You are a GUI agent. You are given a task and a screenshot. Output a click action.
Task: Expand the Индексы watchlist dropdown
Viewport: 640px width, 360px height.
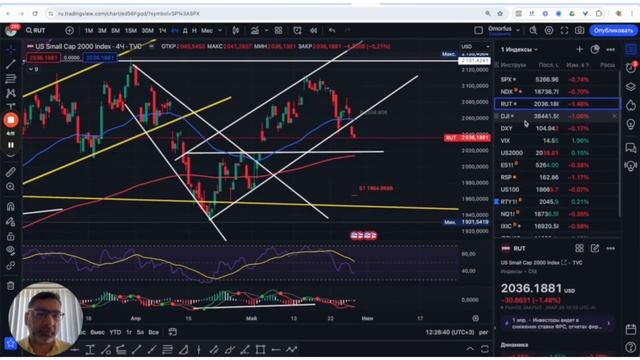click(519, 49)
